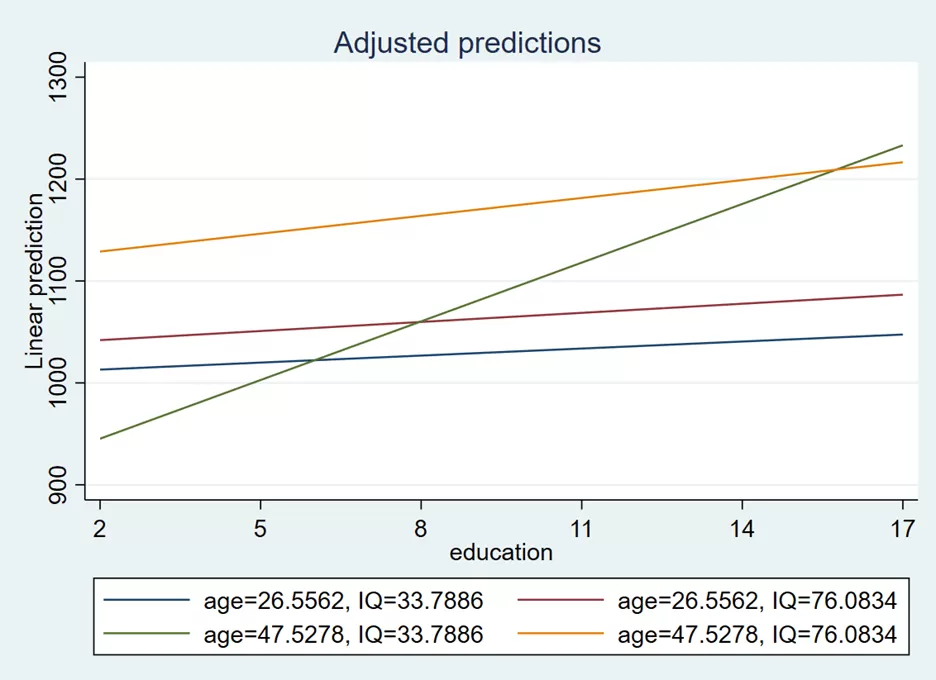Click the blue line swatch in legend
The image size is (936, 680).
pos(146,600)
